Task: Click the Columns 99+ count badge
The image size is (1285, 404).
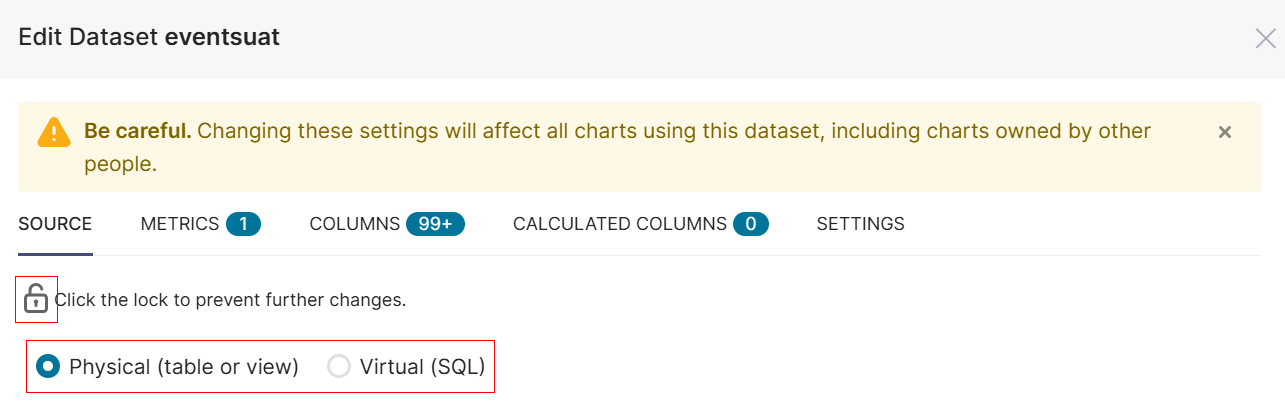Action: pos(435,224)
